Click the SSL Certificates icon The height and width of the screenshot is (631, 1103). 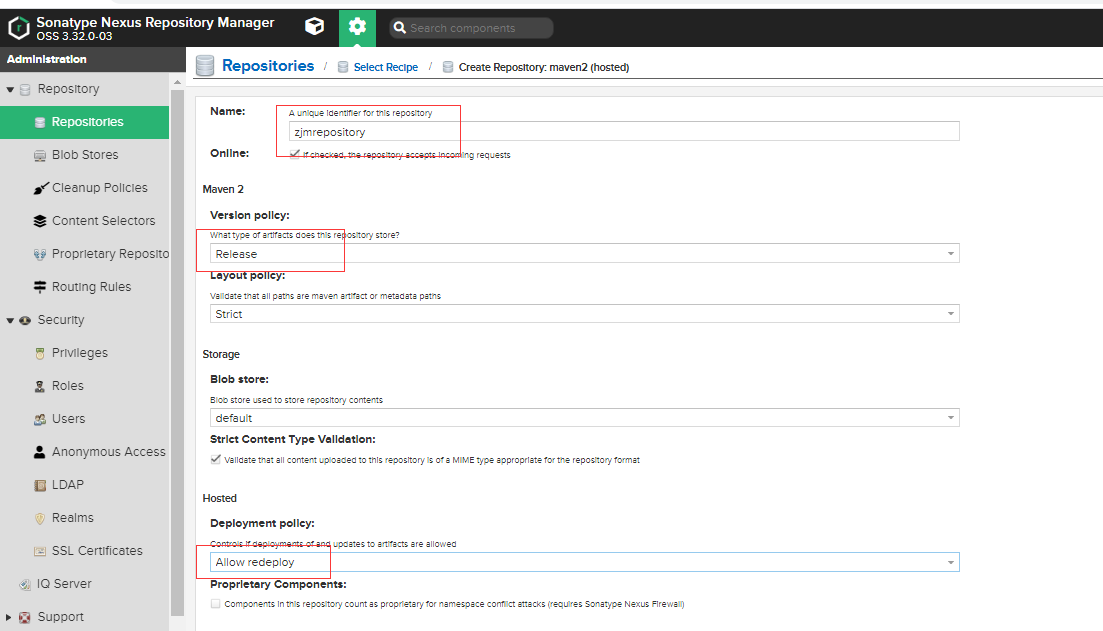[x=40, y=552]
